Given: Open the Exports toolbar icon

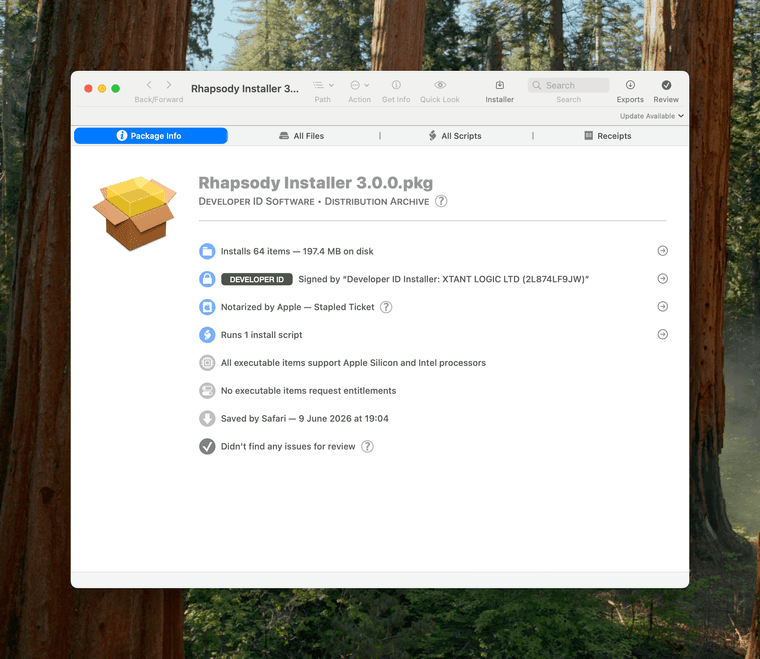Looking at the screenshot, I should pyautogui.click(x=630, y=85).
